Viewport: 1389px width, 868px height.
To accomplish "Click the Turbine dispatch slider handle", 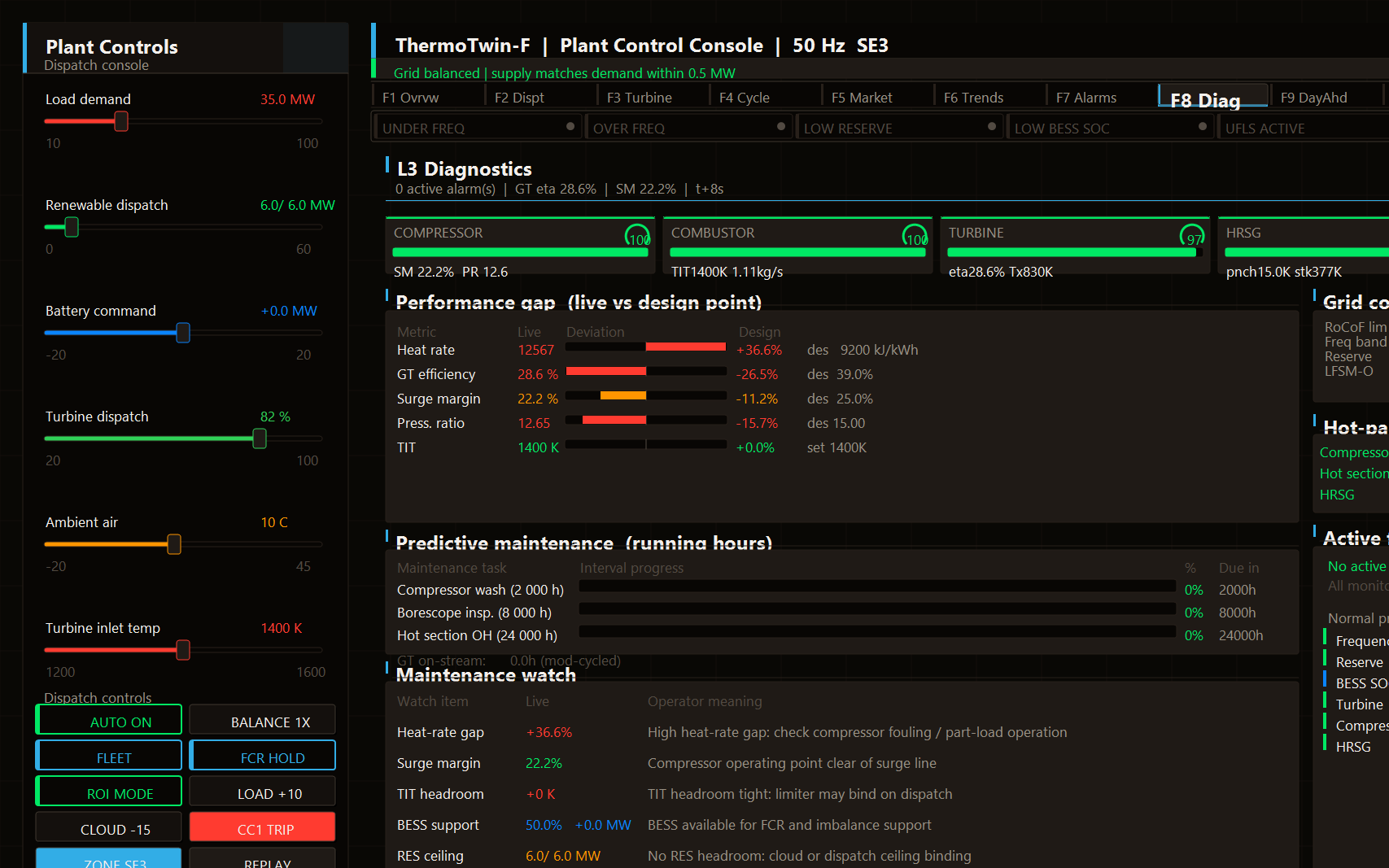I will click(x=260, y=438).
